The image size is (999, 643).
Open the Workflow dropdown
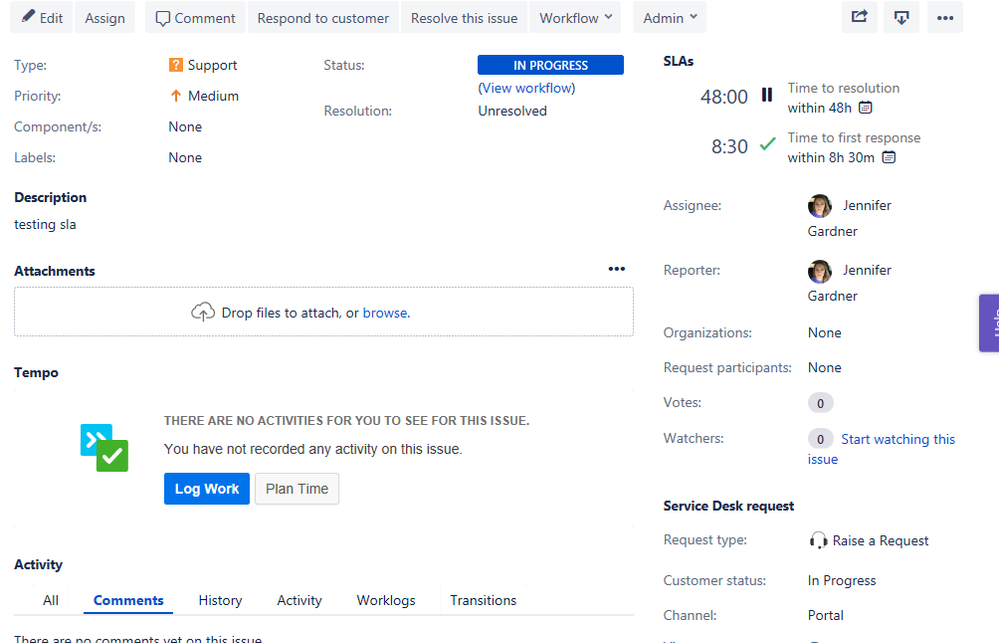pos(576,18)
